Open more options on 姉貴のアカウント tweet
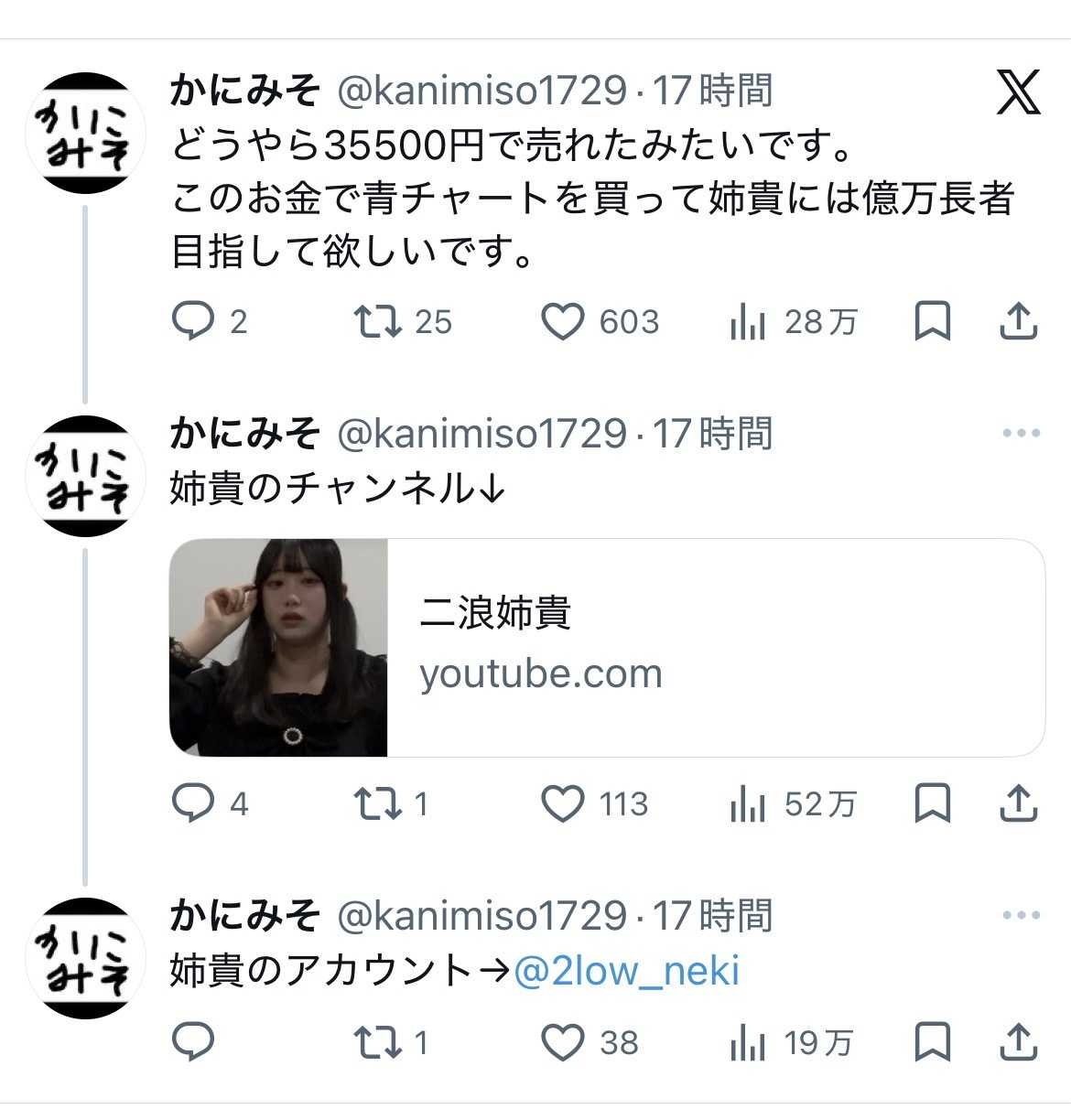Image resolution: width=1071 pixels, height=1120 pixels. (1022, 916)
